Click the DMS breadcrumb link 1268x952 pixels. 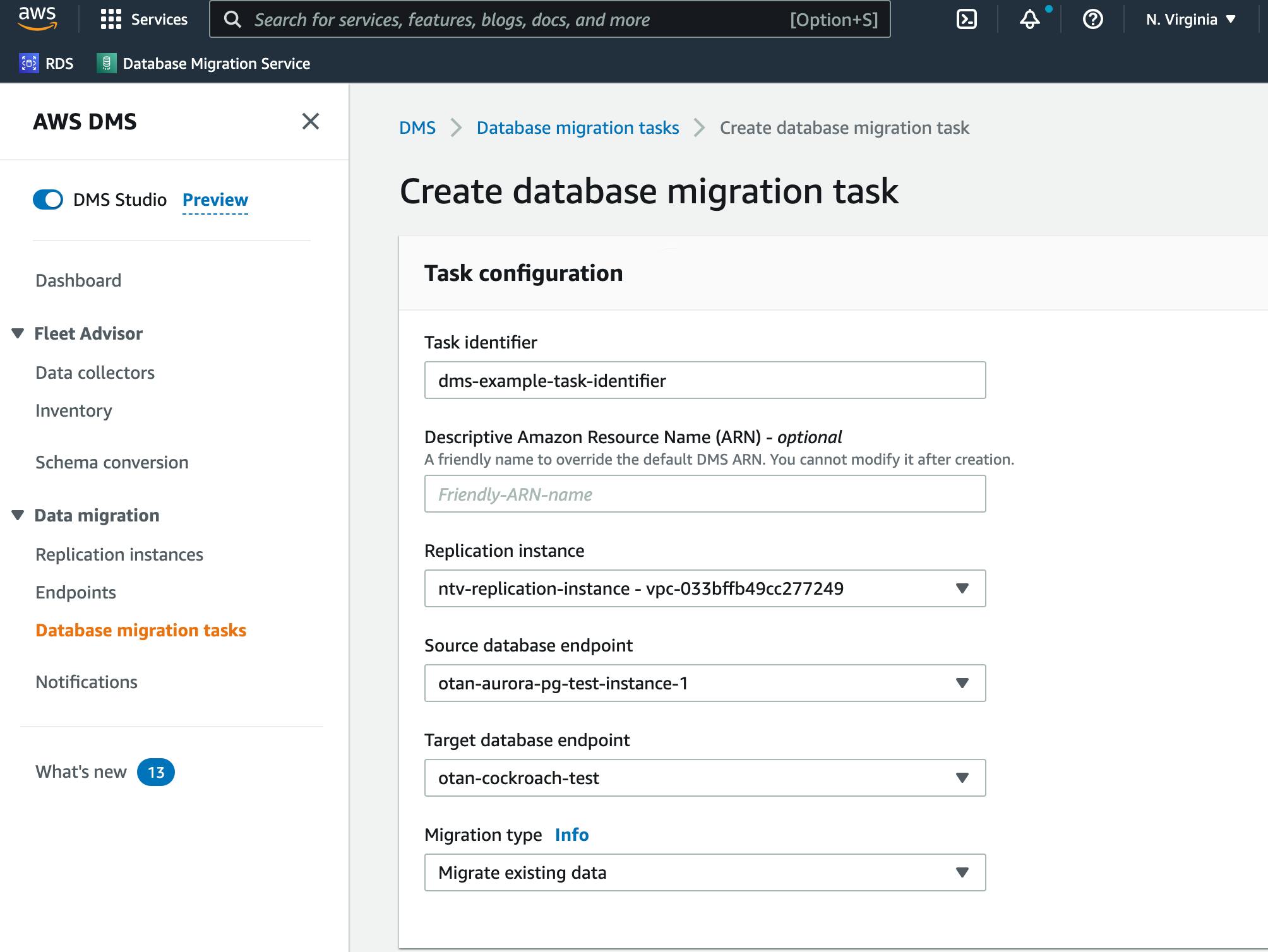tap(417, 128)
